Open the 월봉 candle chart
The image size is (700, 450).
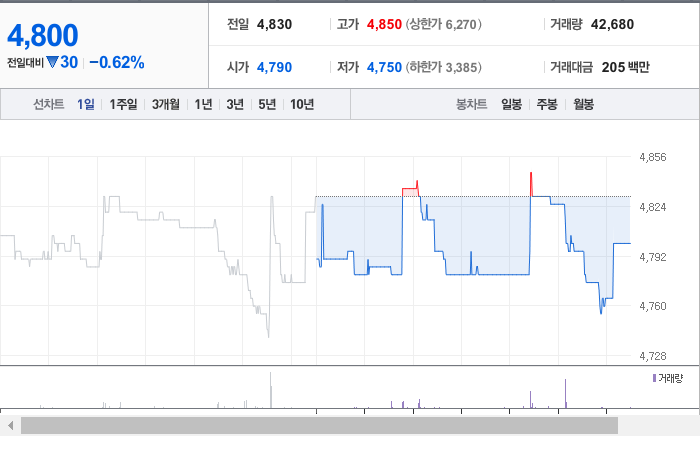583,104
